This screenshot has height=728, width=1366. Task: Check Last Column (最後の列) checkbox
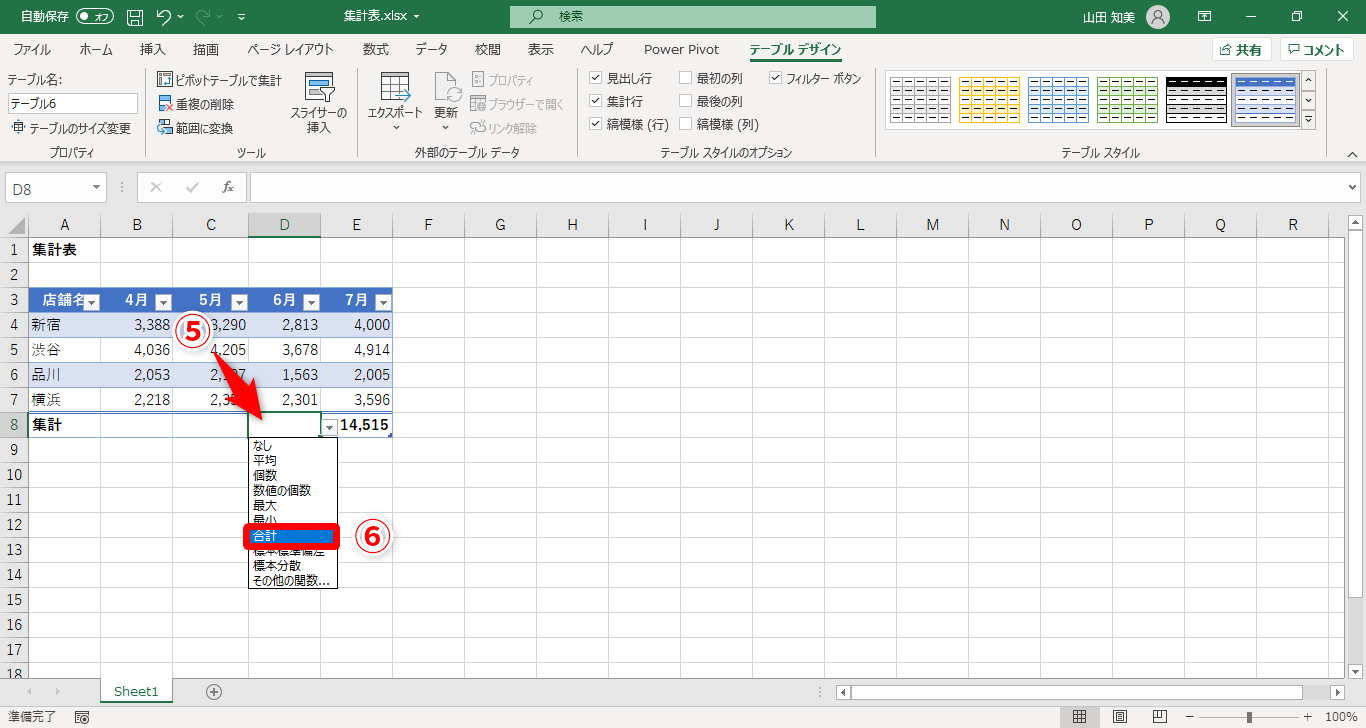tap(685, 101)
